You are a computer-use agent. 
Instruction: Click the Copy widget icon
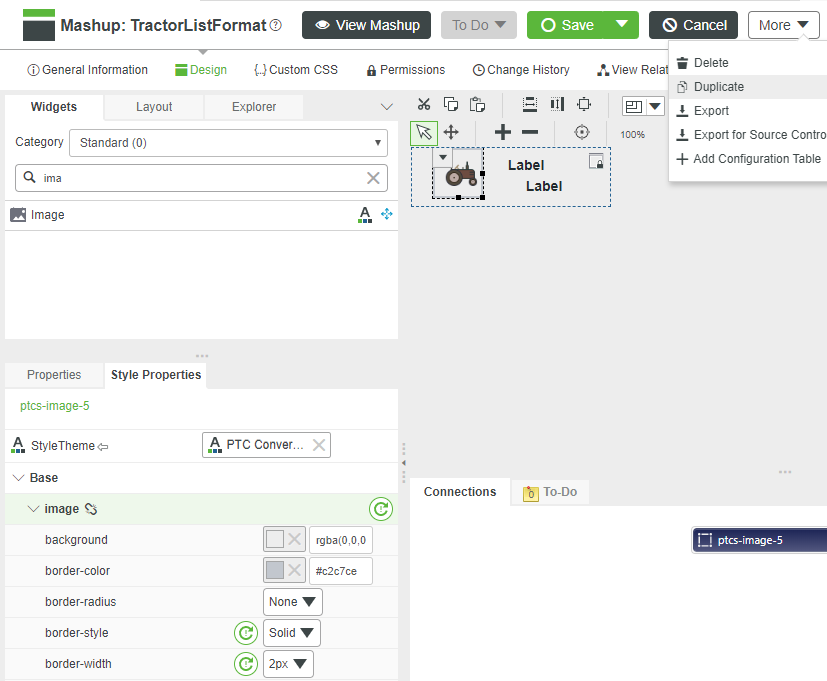coord(450,103)
